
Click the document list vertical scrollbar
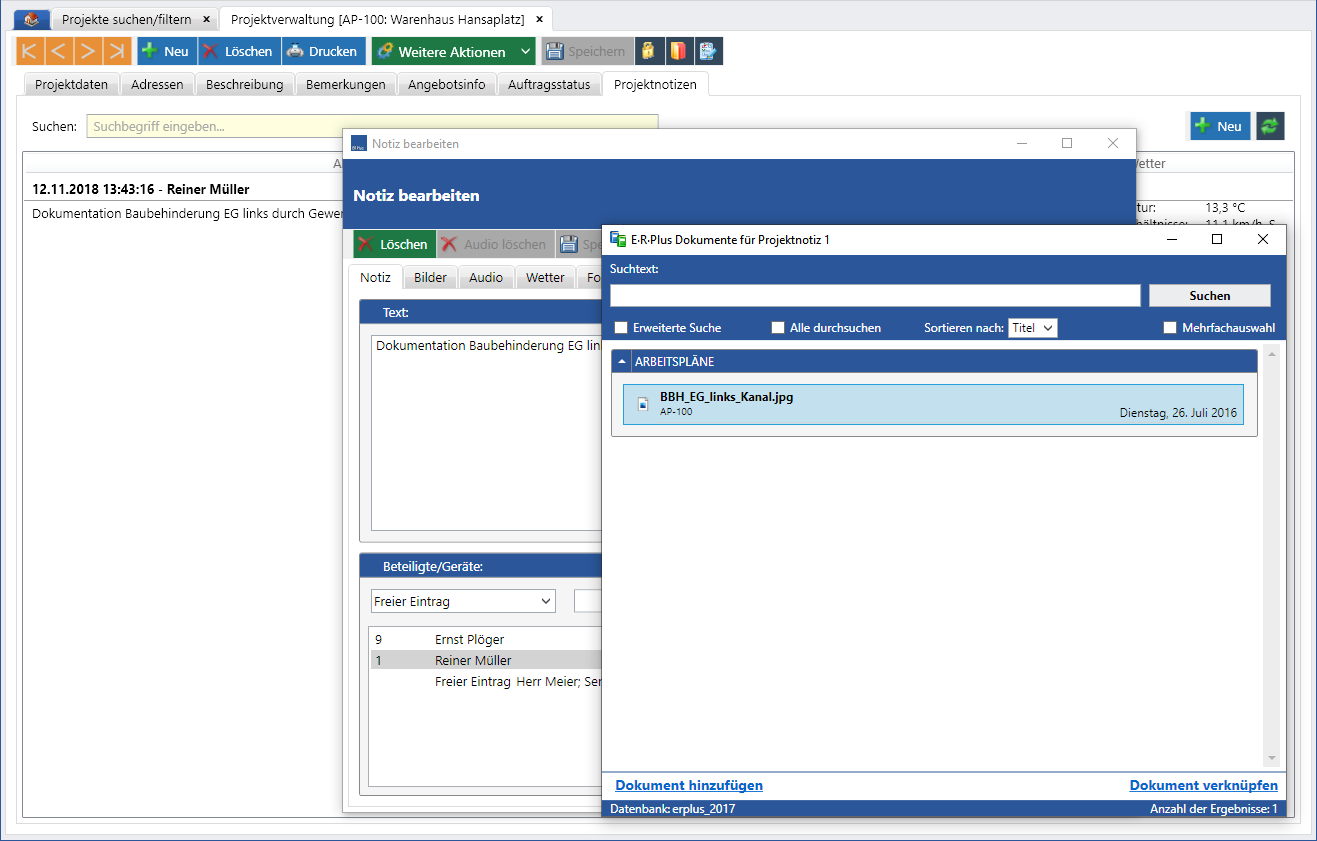(1272, 557)
